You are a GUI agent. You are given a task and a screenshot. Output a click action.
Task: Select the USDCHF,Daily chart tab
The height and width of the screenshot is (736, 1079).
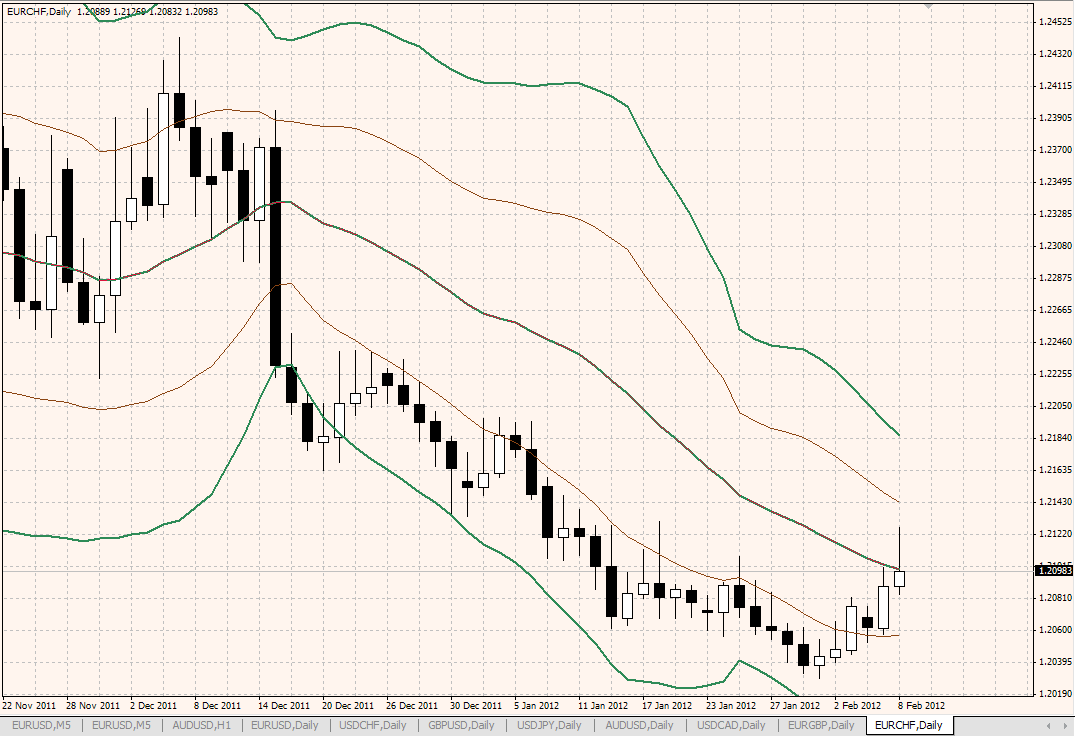pyautogui.click(x=373, y=725)
